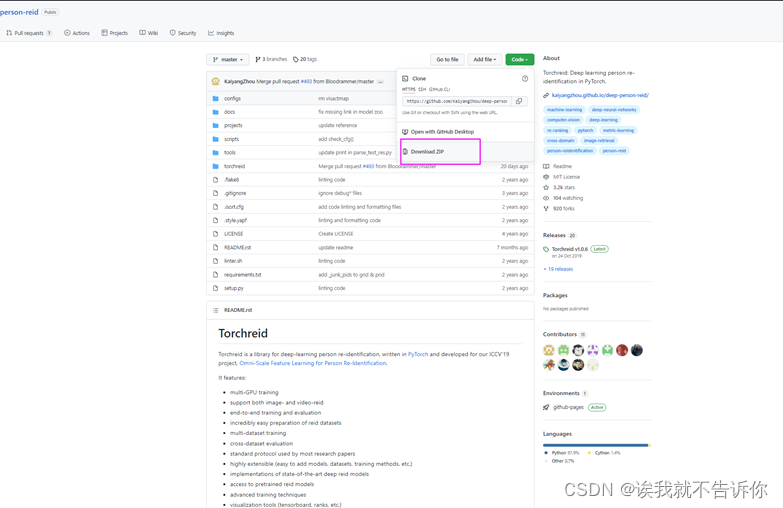Viewport: 783px width, 508px height.
Task: Open the requirements.txt file
Action: 243,275
